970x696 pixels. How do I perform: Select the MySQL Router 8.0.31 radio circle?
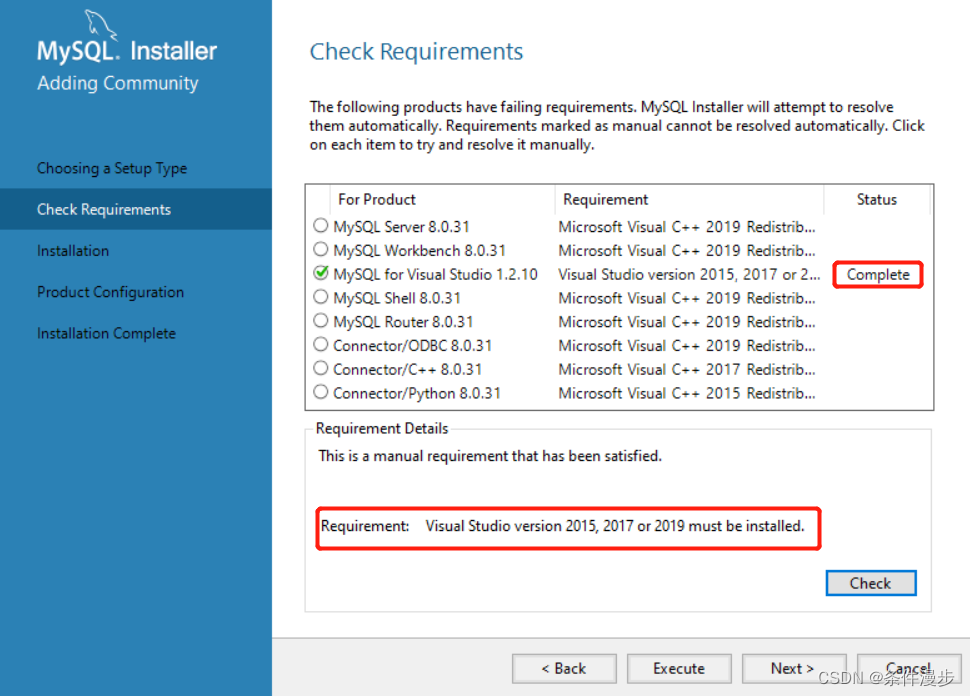(x=320, y=320)
